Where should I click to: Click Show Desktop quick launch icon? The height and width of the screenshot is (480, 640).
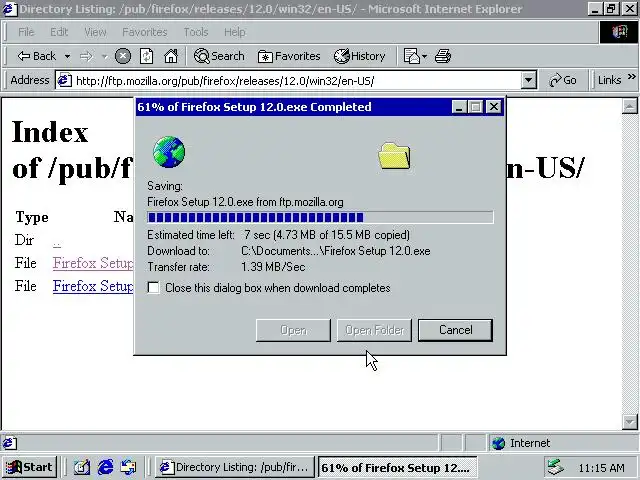pos(82,467)
